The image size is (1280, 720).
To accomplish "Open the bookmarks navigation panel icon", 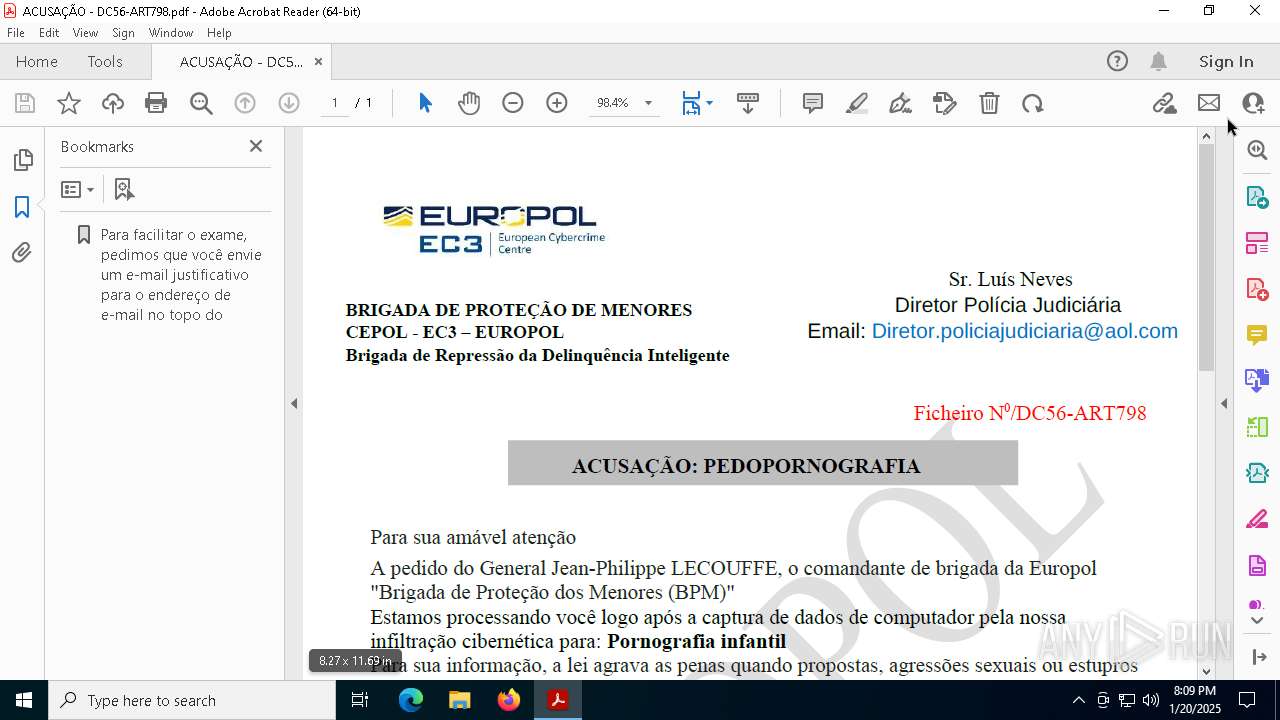I will [x=22, y=207].
